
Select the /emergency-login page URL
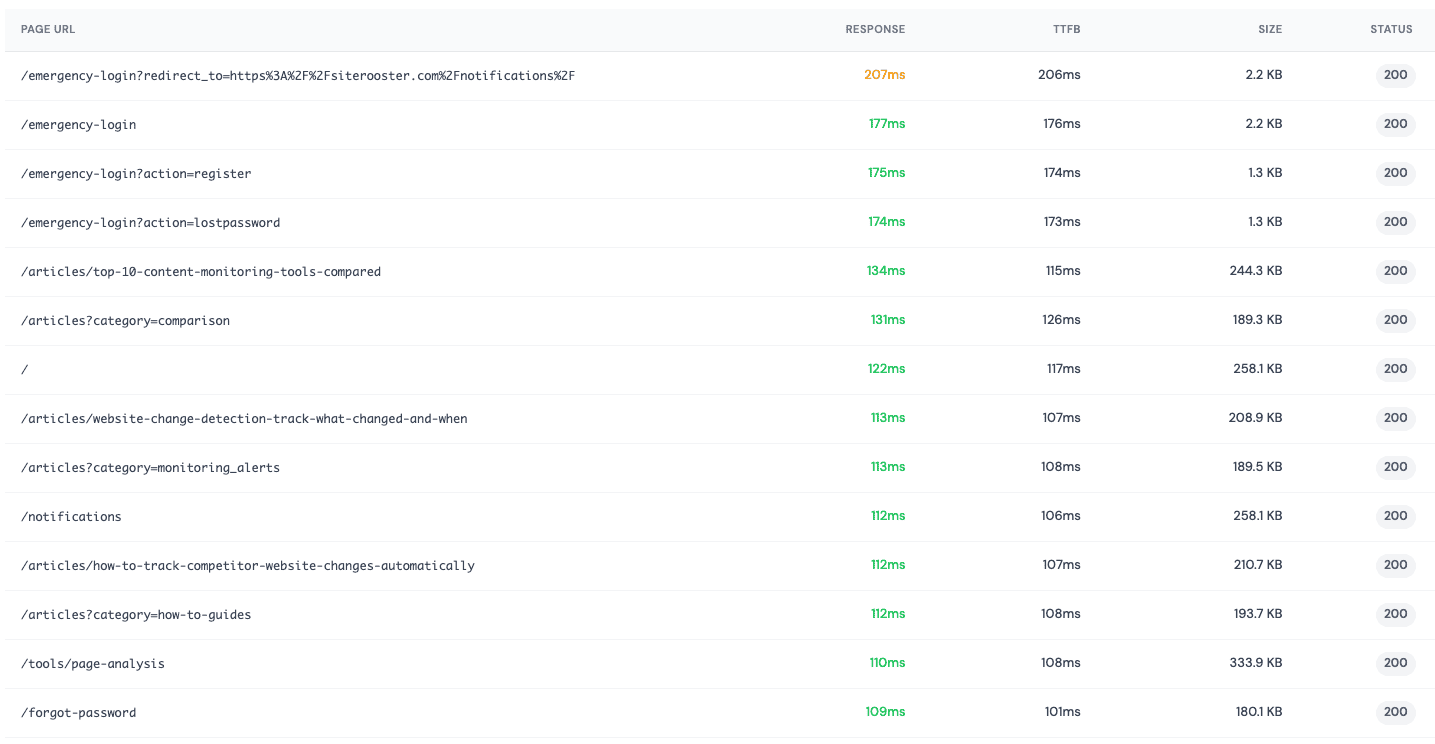(x=78, y=125)
